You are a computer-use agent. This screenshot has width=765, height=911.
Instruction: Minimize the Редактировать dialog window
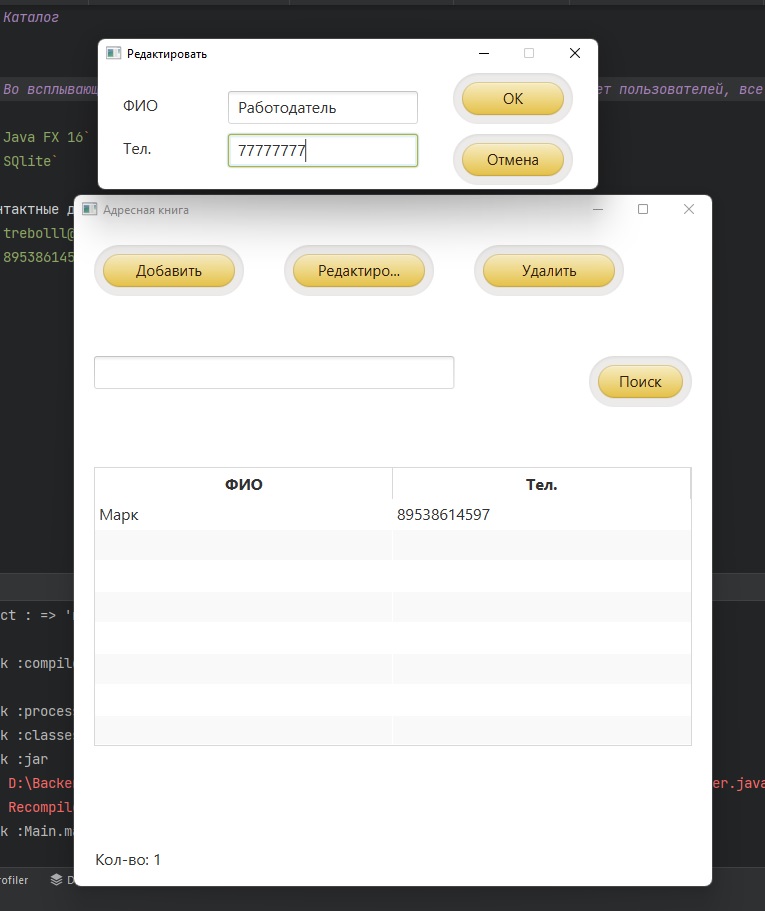coord(484,53)
